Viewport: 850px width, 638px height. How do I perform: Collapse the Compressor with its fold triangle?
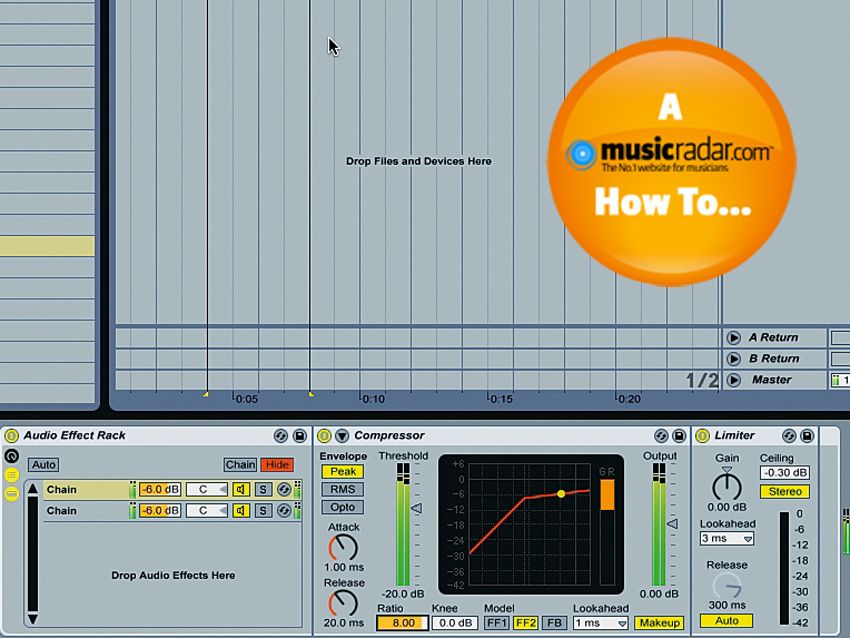pos(344,435)
